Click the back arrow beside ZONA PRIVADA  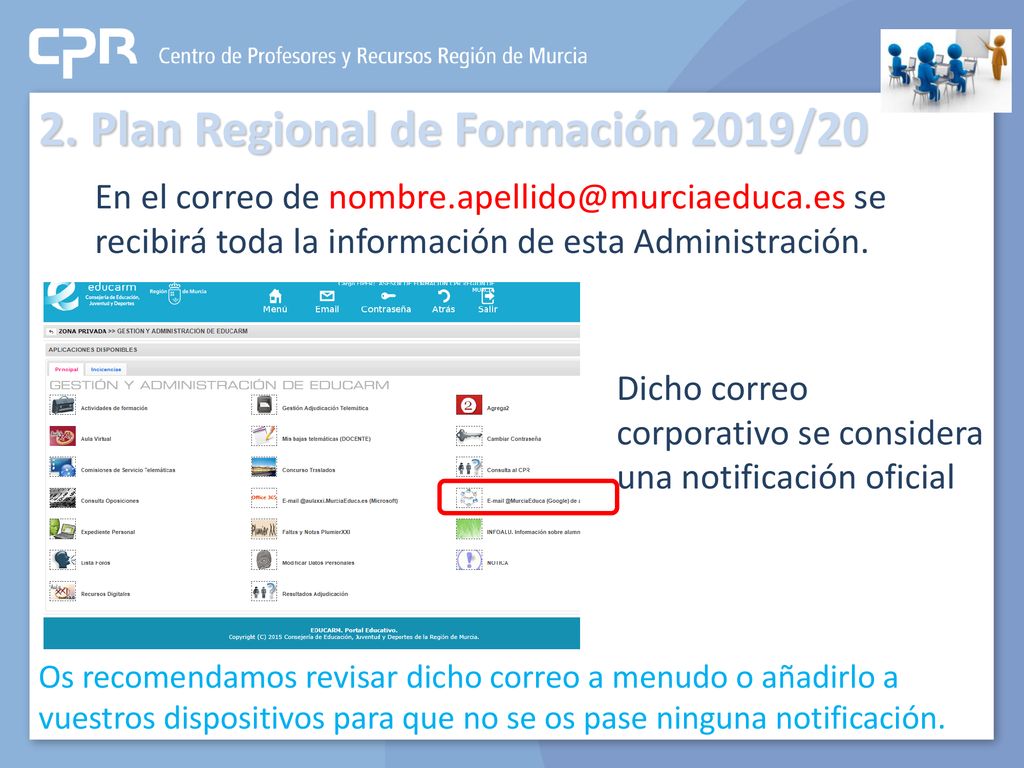51,332
